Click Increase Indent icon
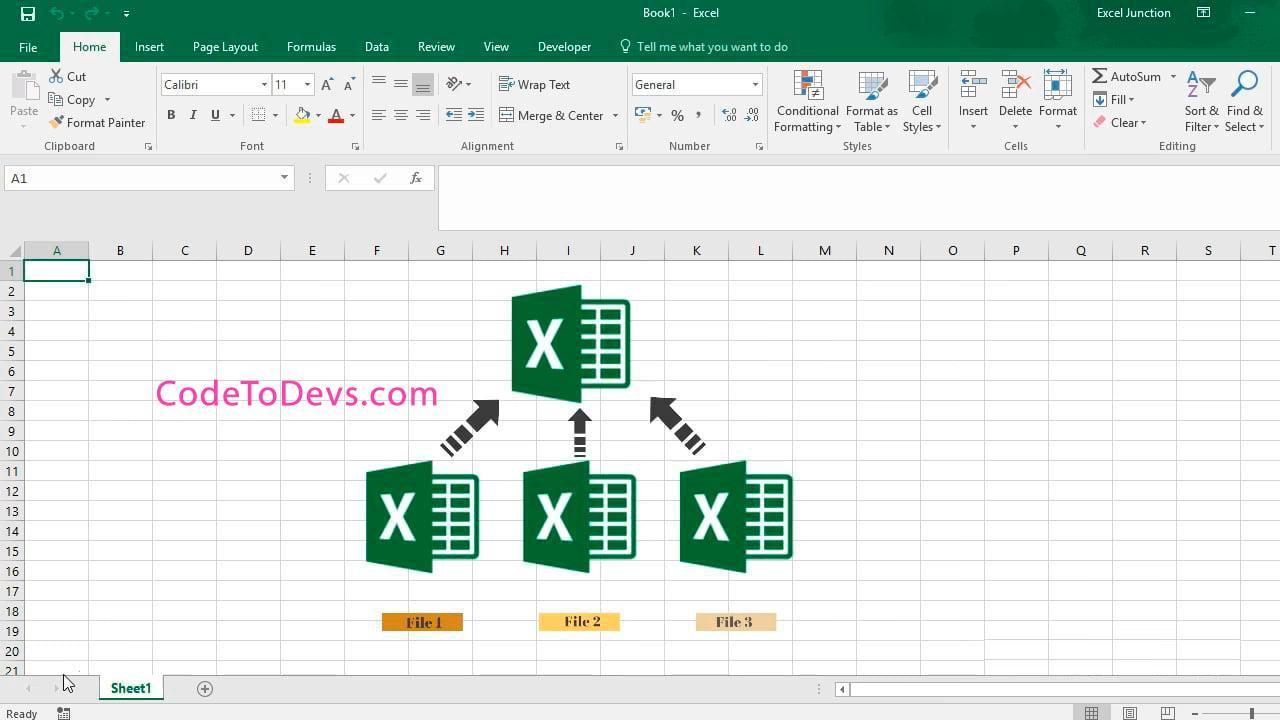 click(476, 115)
